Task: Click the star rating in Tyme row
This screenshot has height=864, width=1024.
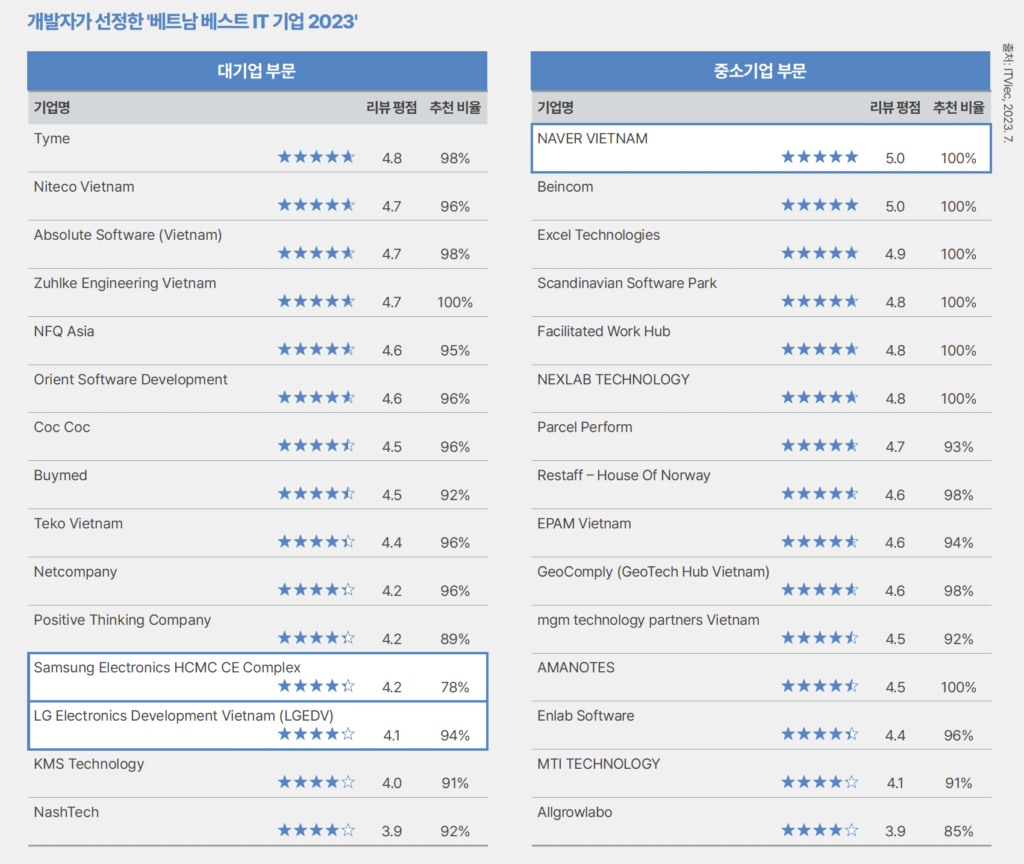Action: [316, 157]
